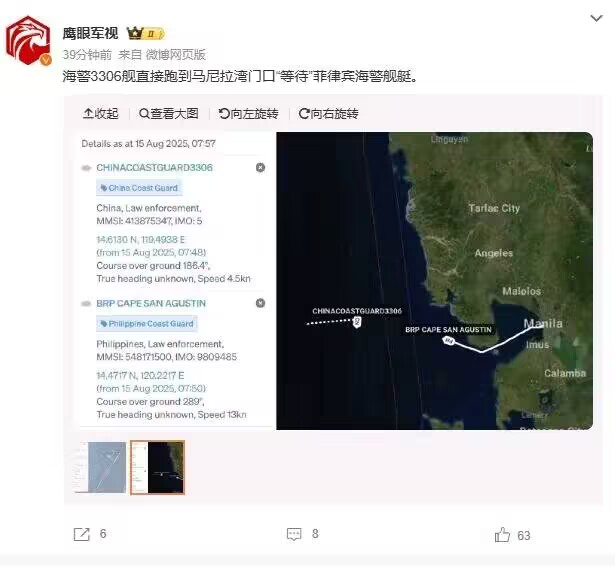
Task: Open the CHINACOASTGUARD3306 vessel name link
Action: (155, 167)
